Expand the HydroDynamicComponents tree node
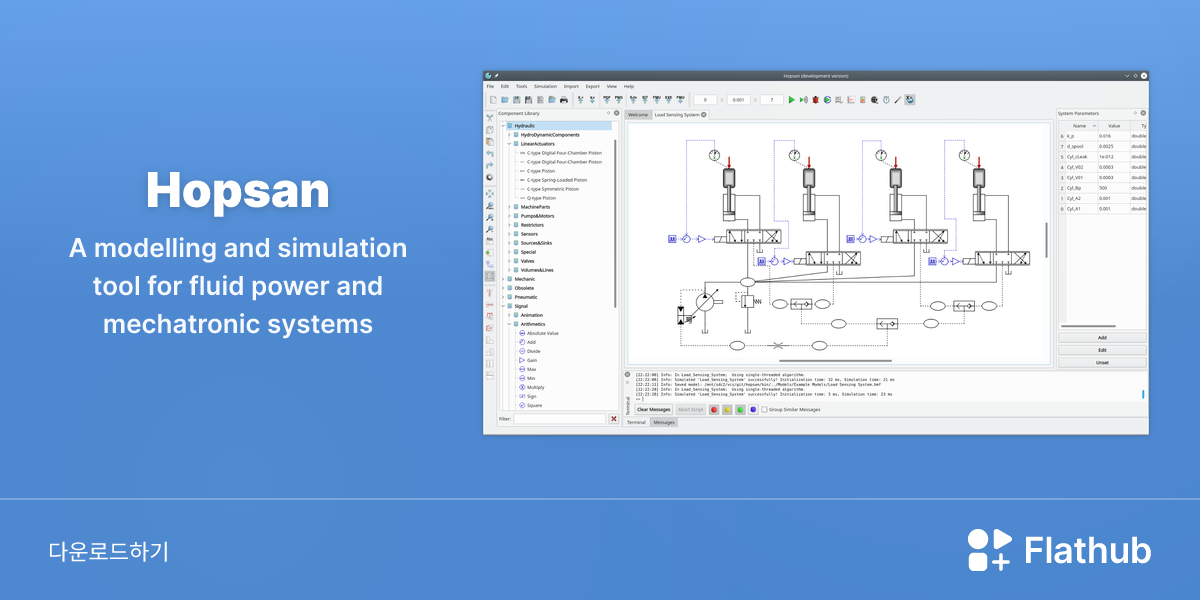The height and width of the screenshot is (600, 1200). click(509, 135)
